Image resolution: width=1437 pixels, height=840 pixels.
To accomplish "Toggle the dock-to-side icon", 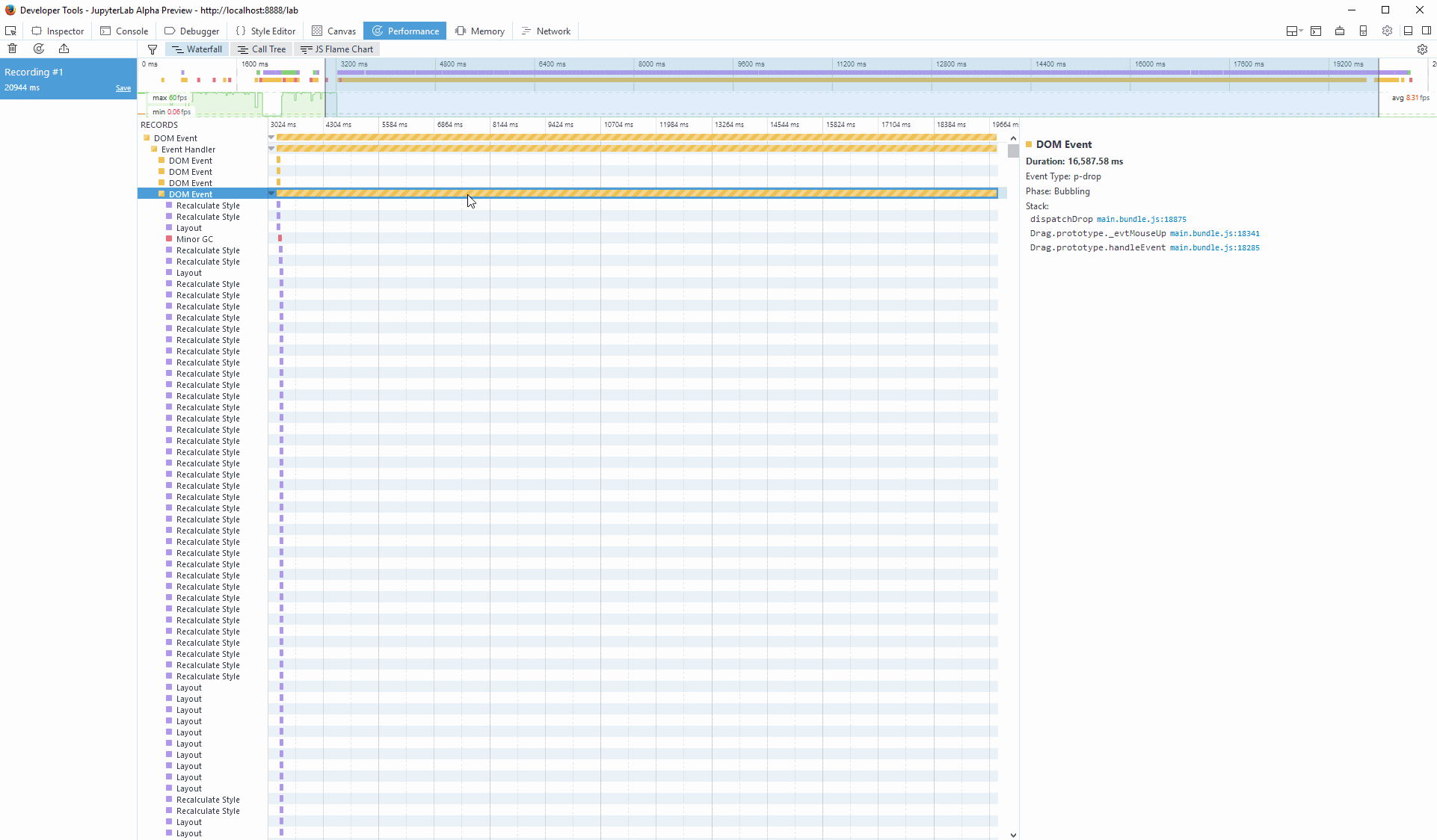I will click(x=1427, y=31).
